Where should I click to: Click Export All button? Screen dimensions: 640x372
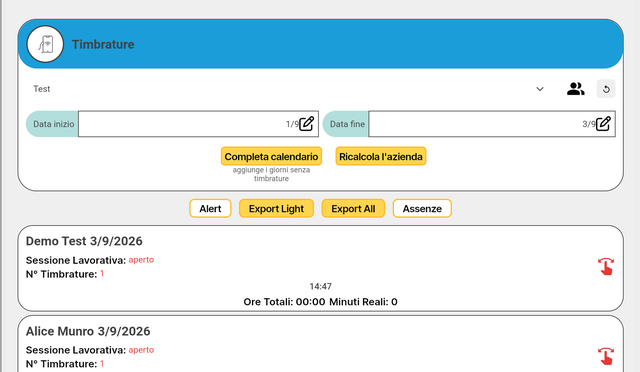[x=353, y=209]
